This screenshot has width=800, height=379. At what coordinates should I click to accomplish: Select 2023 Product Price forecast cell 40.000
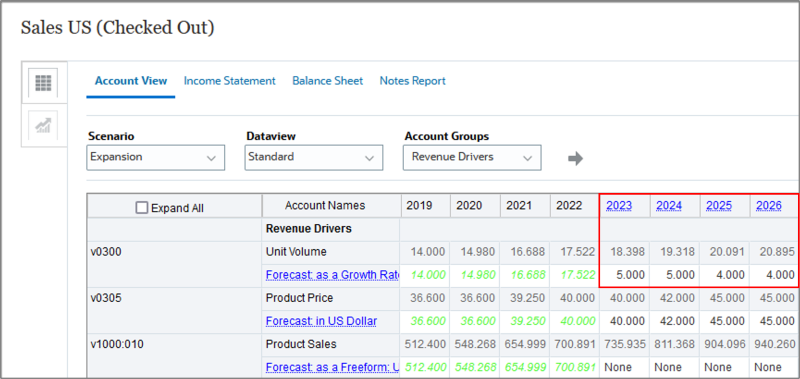point(625,321)
